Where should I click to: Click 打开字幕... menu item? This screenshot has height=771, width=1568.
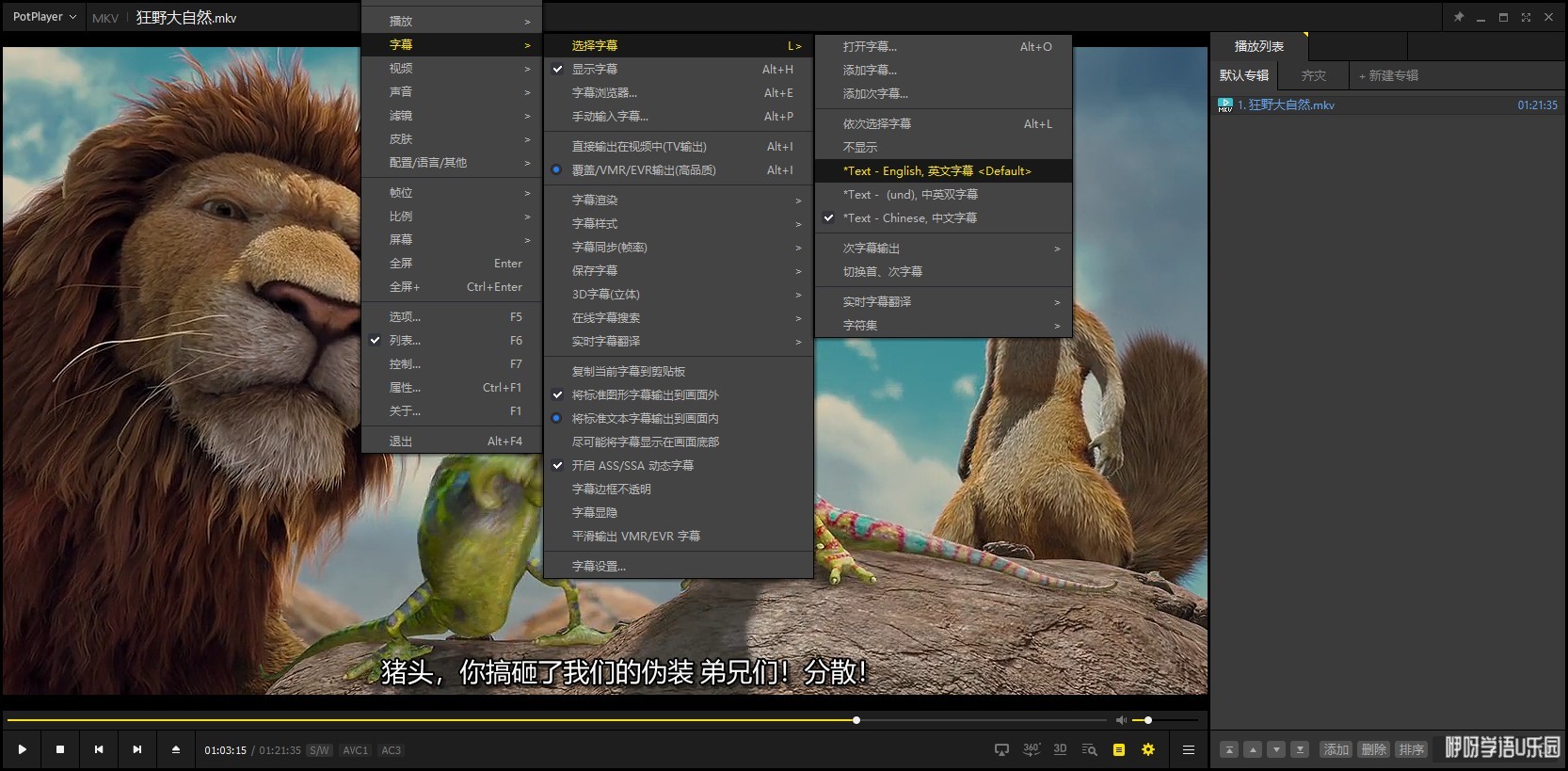click(943, 46)
